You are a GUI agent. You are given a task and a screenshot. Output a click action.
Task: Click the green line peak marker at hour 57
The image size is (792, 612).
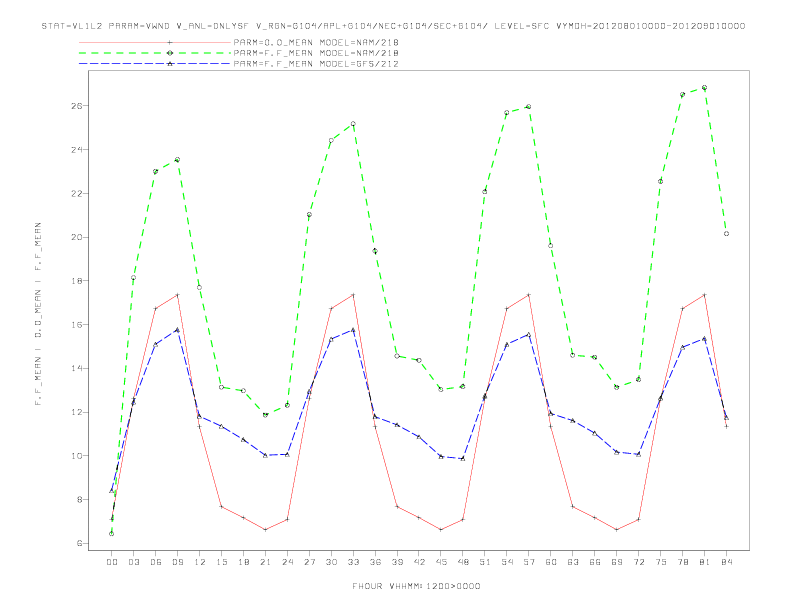pos(529,107)
